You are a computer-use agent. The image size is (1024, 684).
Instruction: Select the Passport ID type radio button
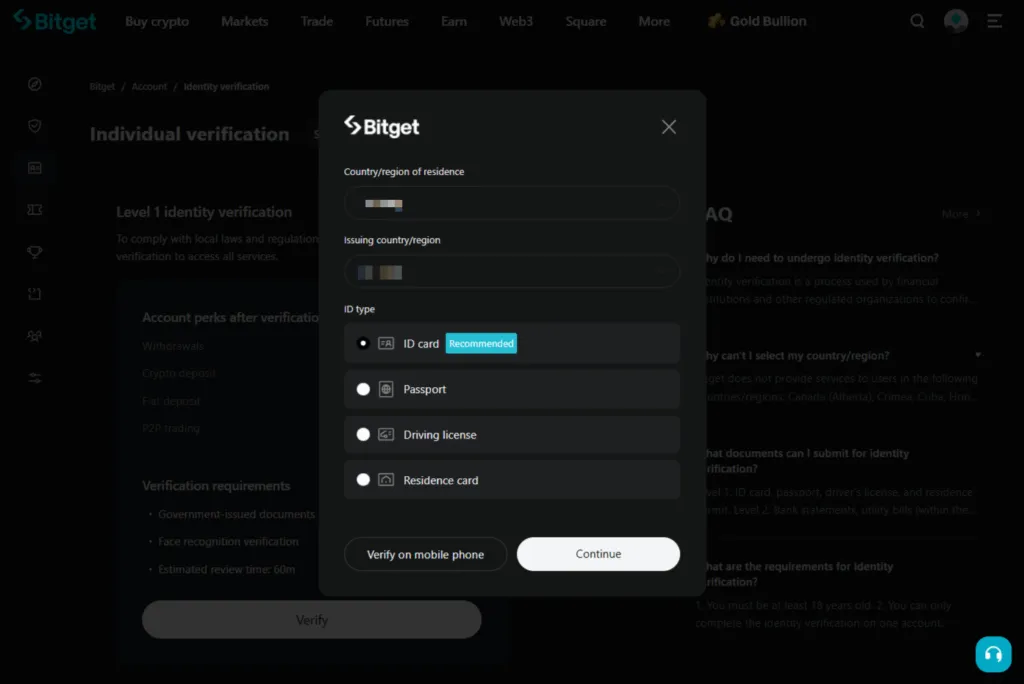coord(363,389)
